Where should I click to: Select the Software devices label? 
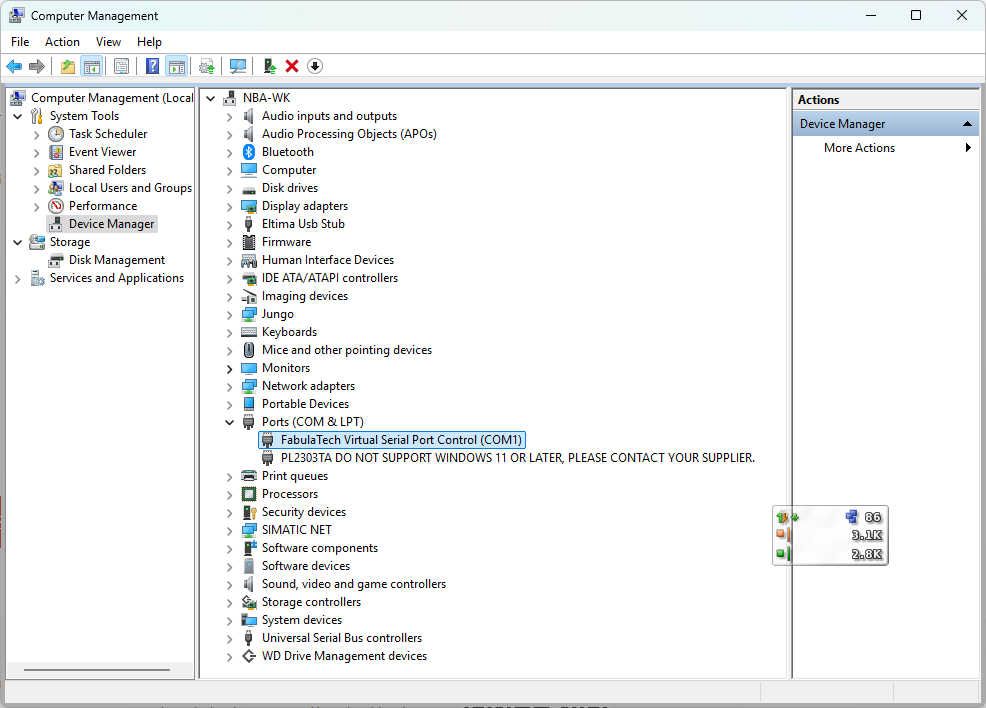pyautogui.click(x=306, y=566)
